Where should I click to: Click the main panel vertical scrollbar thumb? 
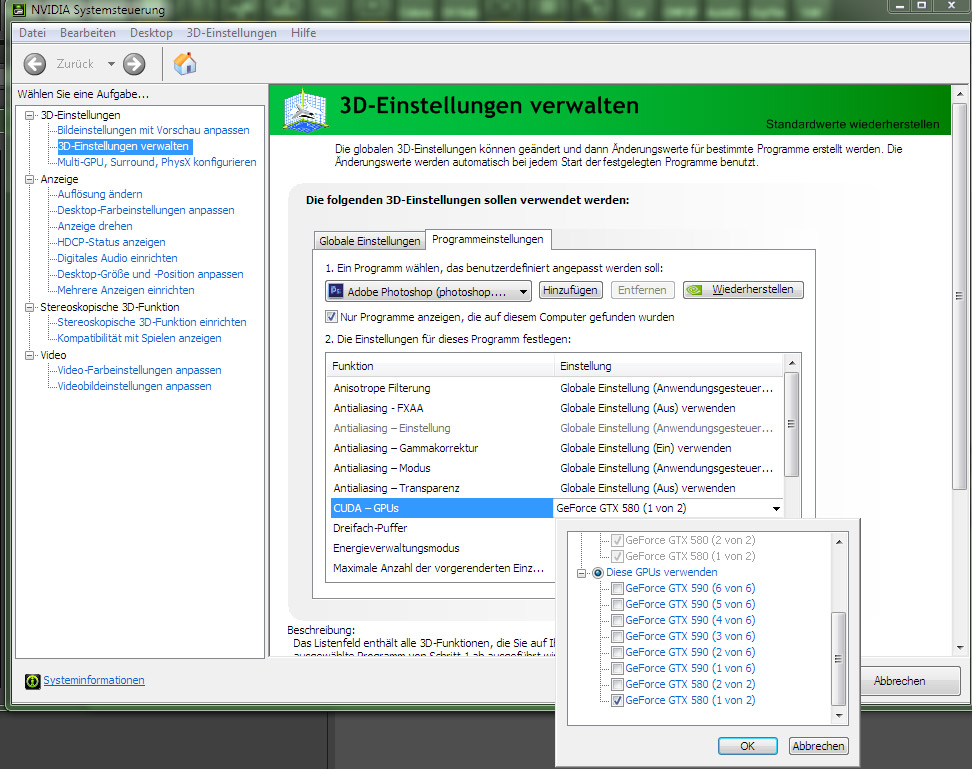pyautogui.click(x=960, y=297)
